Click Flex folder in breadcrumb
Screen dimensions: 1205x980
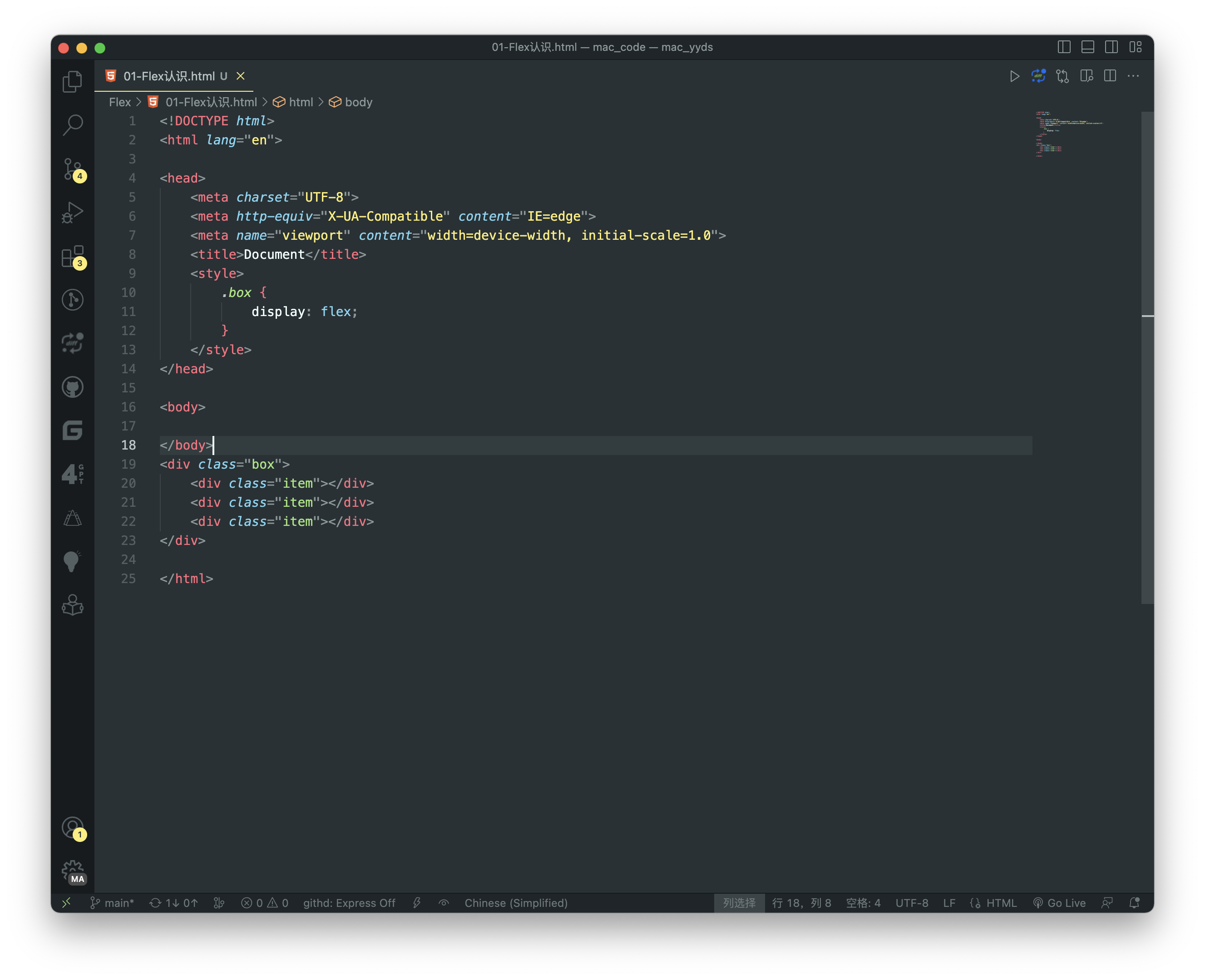(x=120, y=102)
